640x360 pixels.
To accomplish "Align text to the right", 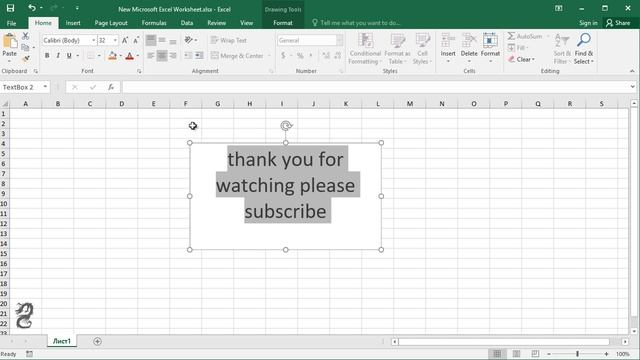I will [x=173, y=56].
